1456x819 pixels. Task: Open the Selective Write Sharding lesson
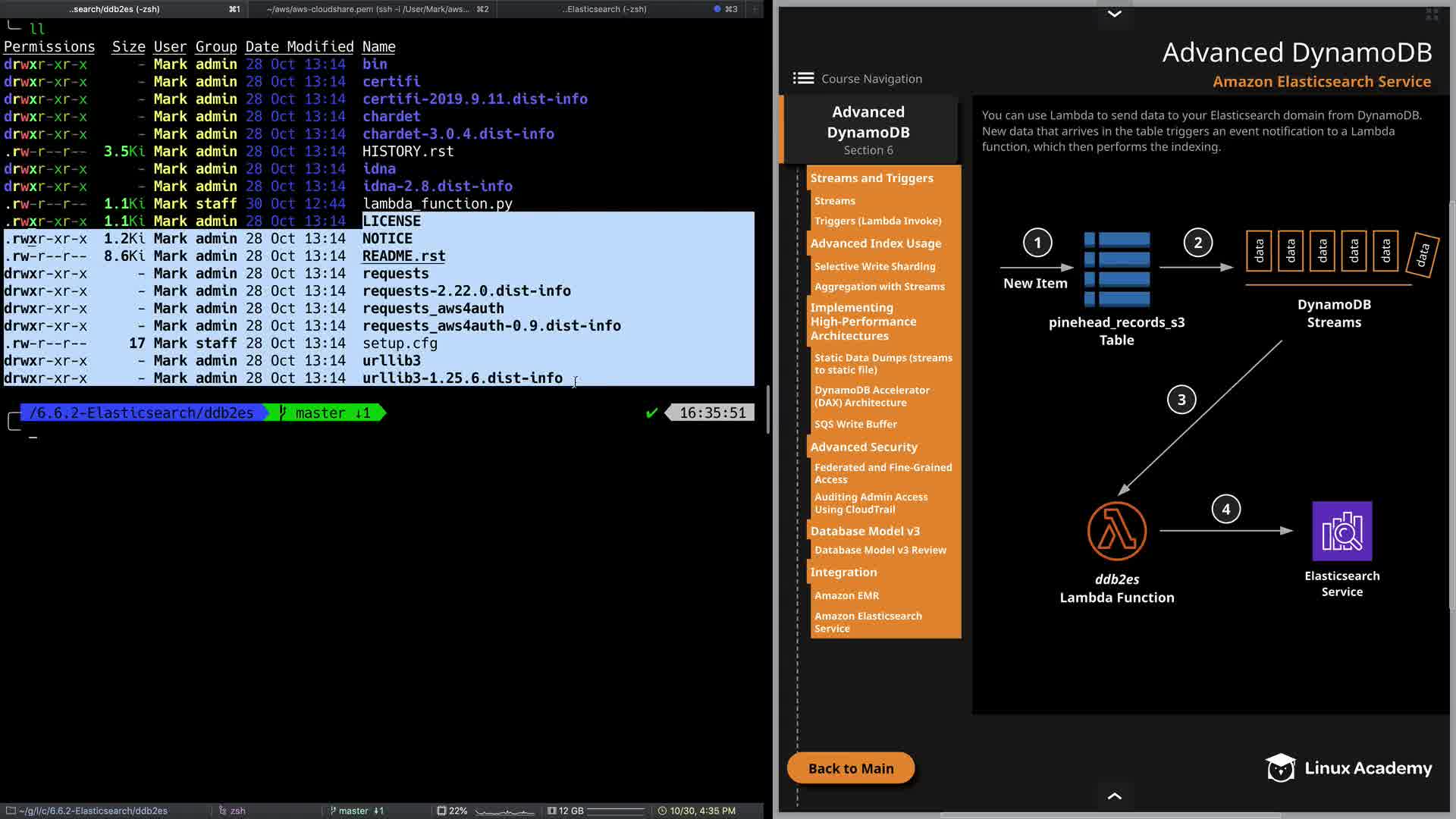[x=874, y=266]
